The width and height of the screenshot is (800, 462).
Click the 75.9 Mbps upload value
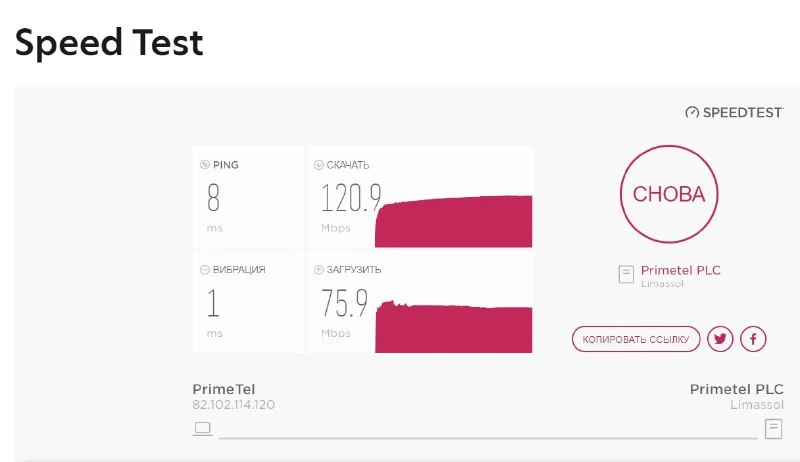[x=345, y=302]
